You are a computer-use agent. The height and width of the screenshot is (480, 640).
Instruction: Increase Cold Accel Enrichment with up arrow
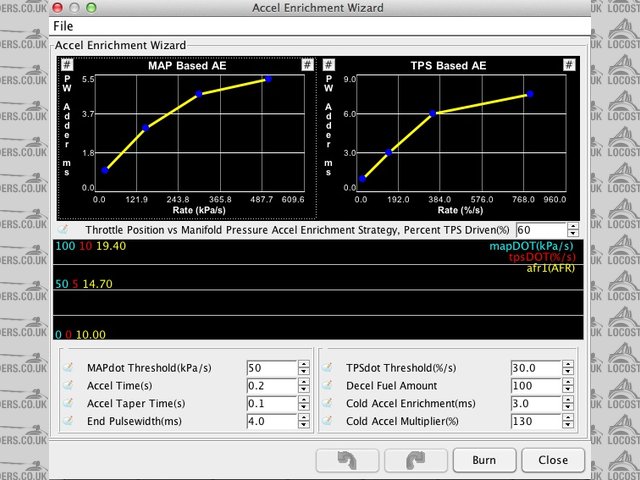pyautogui.click(x=568, y=400)
